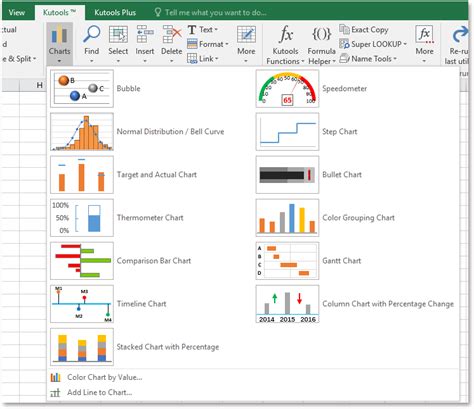Click Comparison Bar Chart label
The image size is (474, 409).
pos(154,261)
